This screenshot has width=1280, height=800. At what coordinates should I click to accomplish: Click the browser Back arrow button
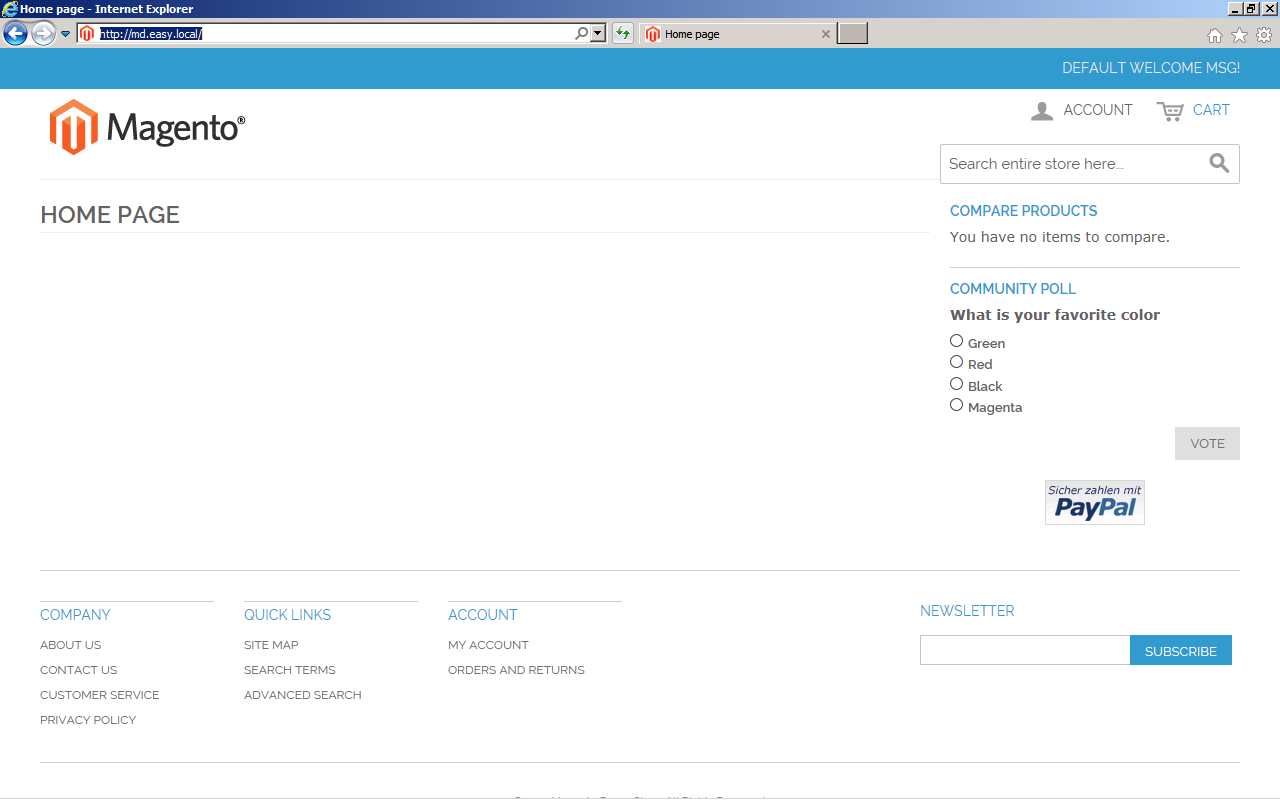(15, 34)
